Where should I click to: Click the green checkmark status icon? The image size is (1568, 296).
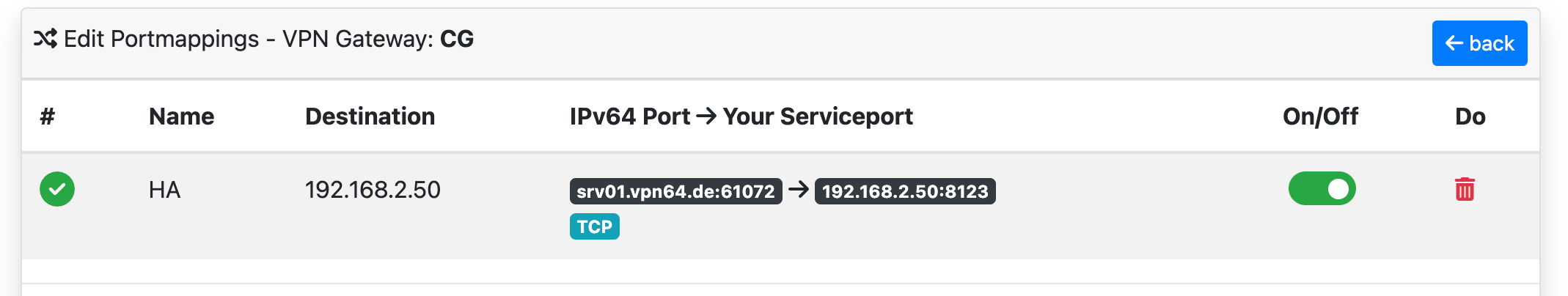click(57, 189)
